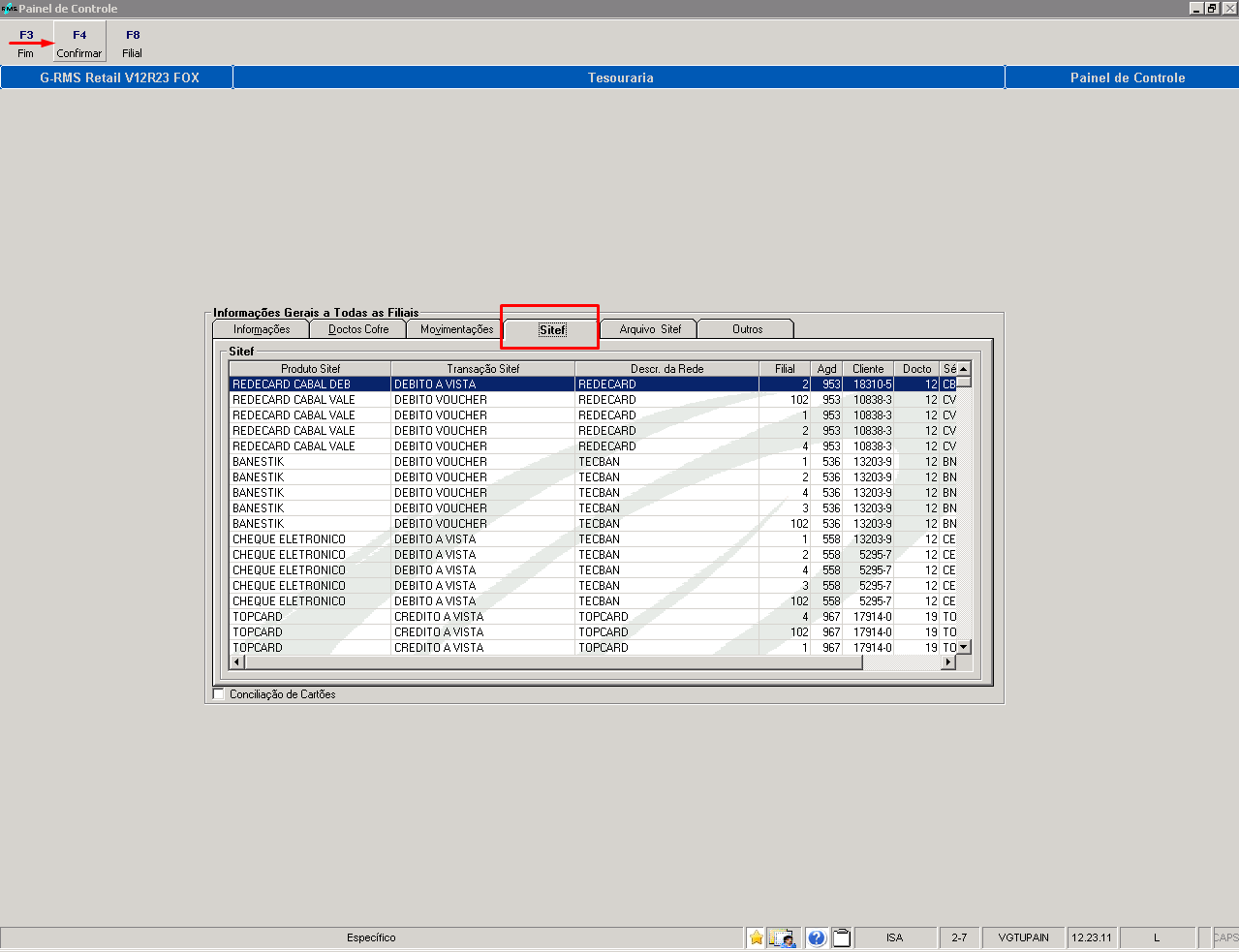The image size is (1239, 952).
Task: Click the Transação Sitef column header
Action: pos(482,368)
